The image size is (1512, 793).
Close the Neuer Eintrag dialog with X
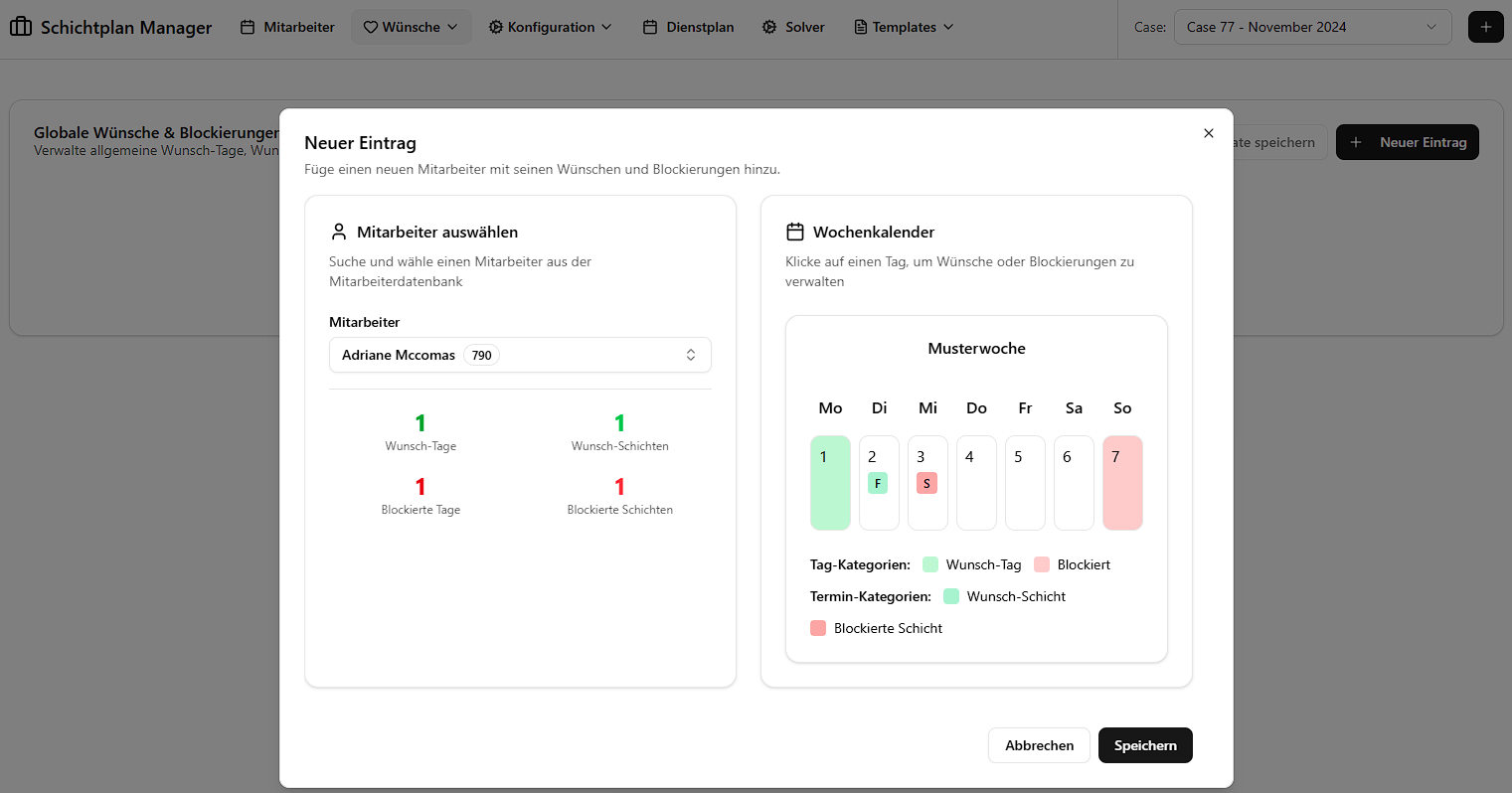coord(1209,133)
